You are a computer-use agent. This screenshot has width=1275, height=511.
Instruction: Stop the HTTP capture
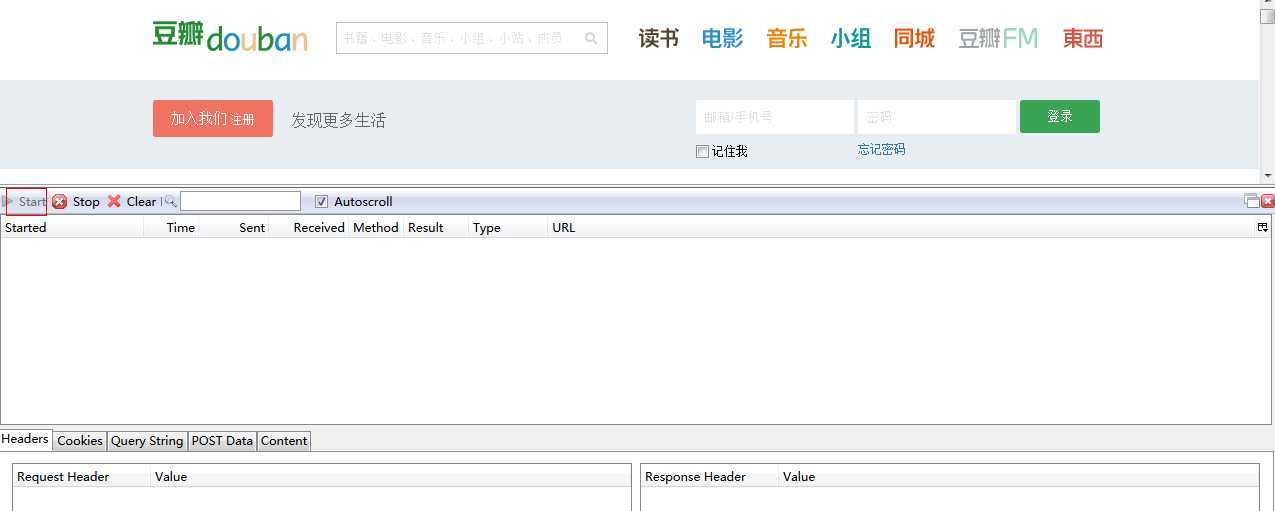click(x=76, y=201)
